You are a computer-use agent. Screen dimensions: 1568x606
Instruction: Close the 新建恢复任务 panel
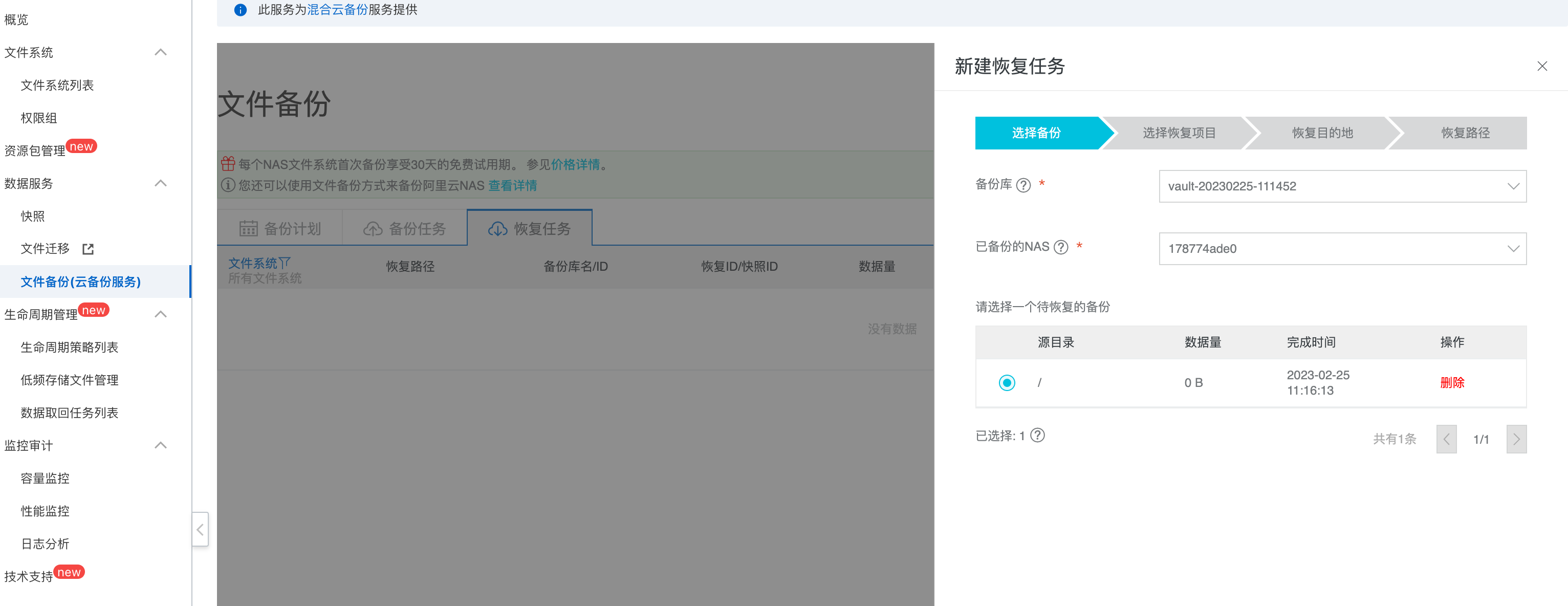[x=1541, y=67]
